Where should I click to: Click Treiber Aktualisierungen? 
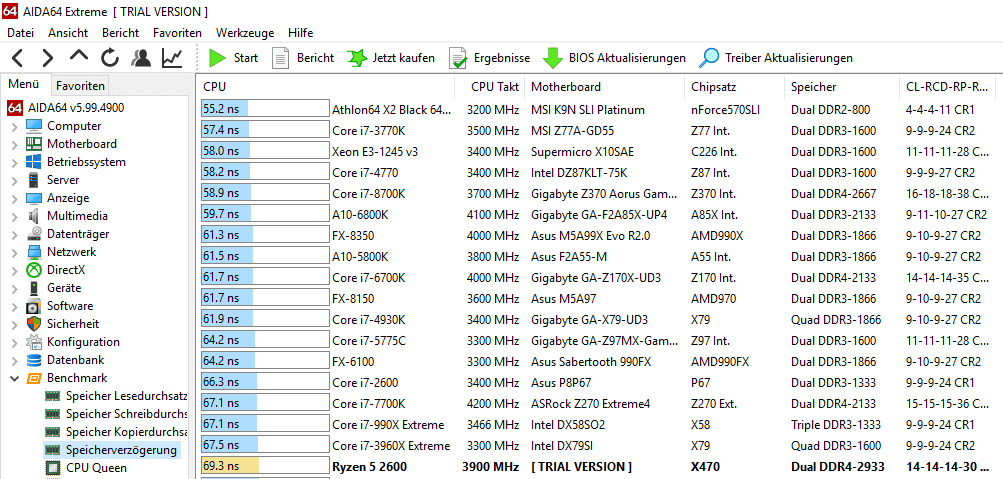775,58
